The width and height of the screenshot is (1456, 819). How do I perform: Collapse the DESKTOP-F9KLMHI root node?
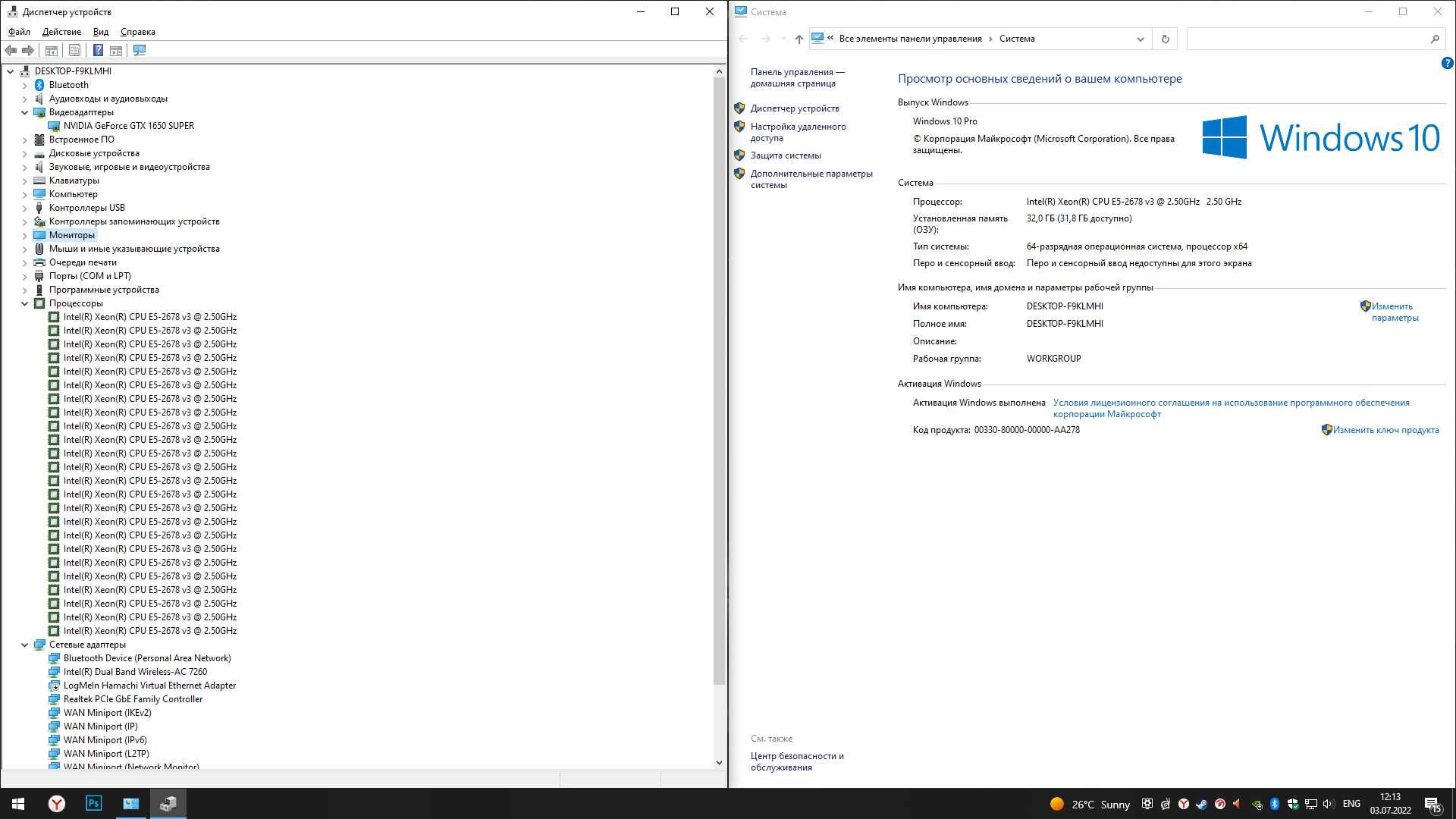10,71
